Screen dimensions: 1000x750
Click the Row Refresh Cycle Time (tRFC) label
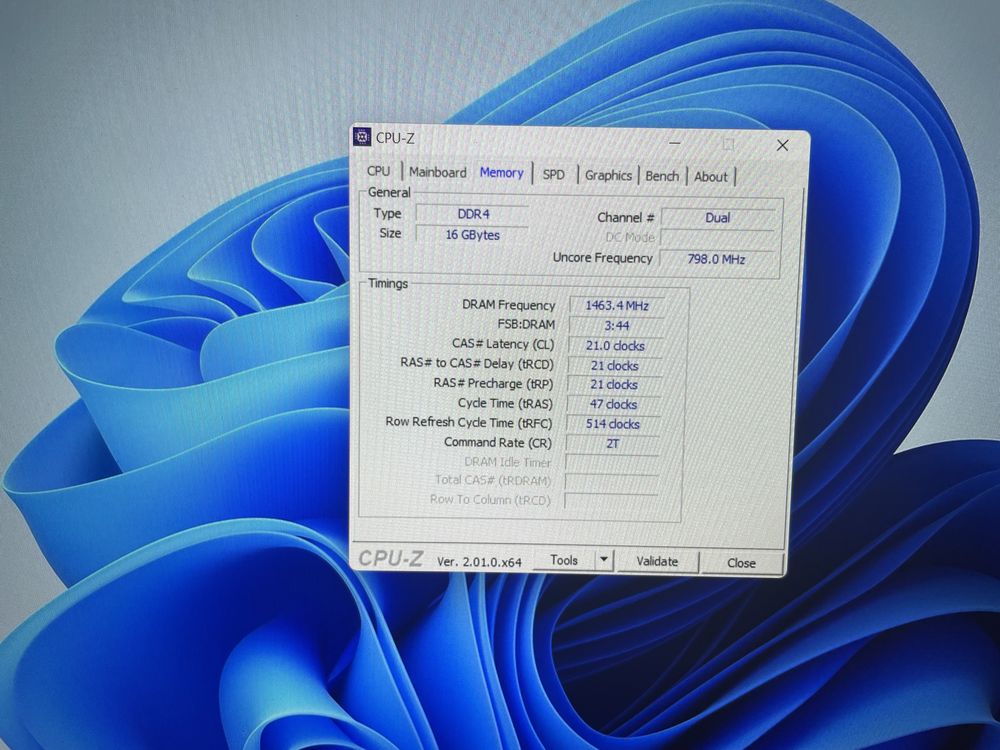(469, 422)
